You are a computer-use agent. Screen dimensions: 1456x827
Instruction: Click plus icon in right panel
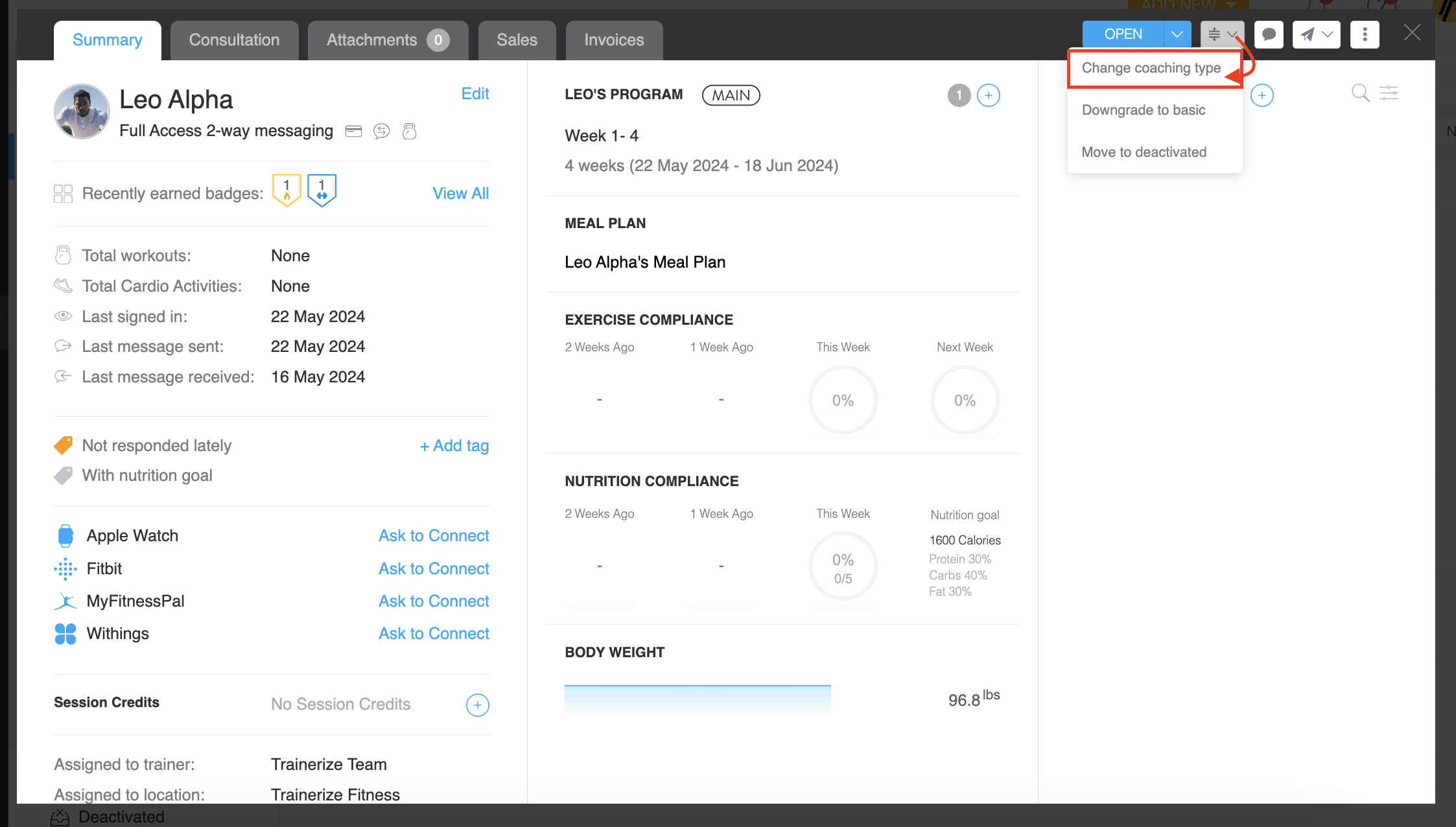click(1262, 95)
